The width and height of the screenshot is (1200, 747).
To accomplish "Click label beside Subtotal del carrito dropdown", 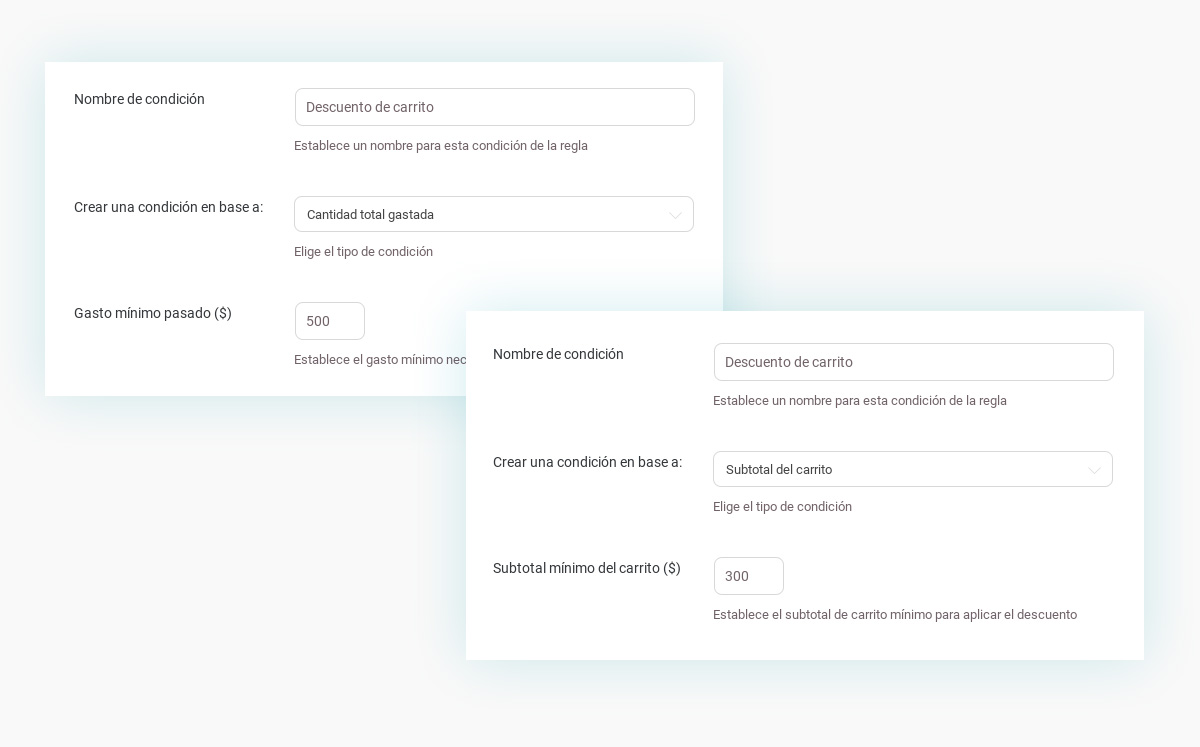I will (587, 462).
